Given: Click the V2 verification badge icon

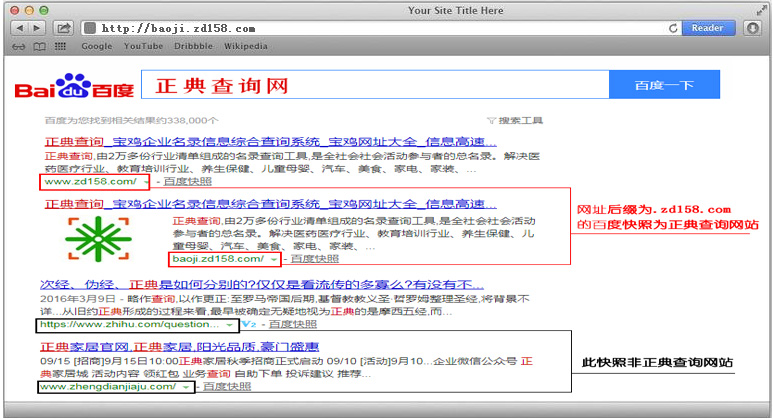Looking at the screenshot, I should (x=249, y=324).
